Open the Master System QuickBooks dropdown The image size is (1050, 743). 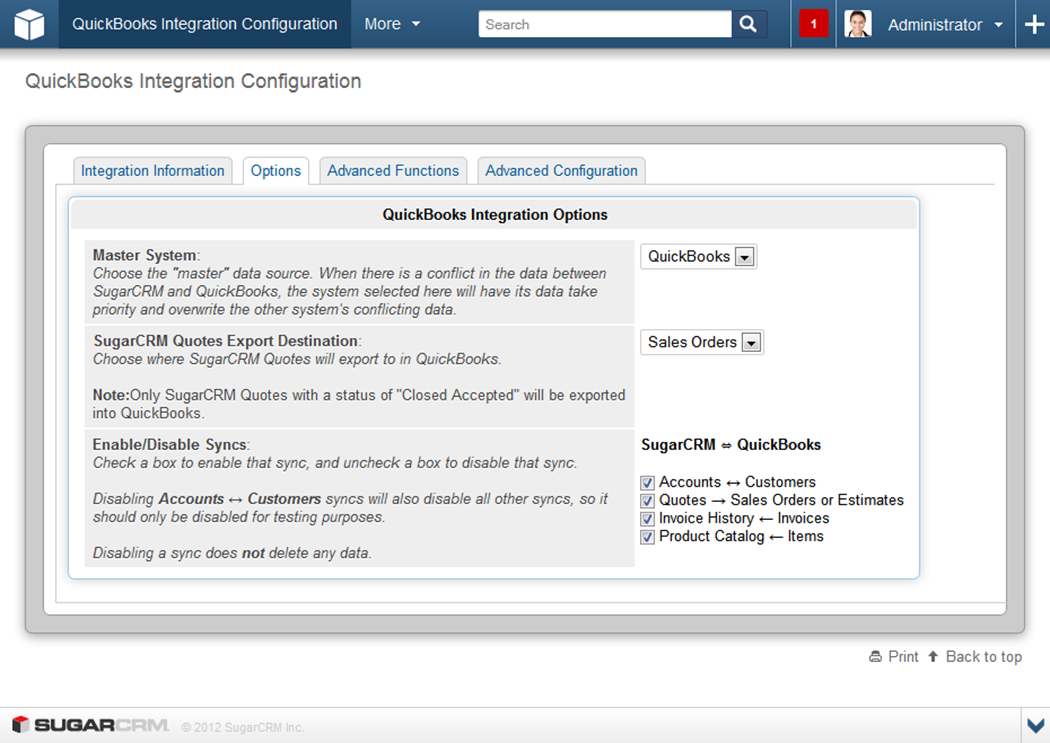pos(698,256)
